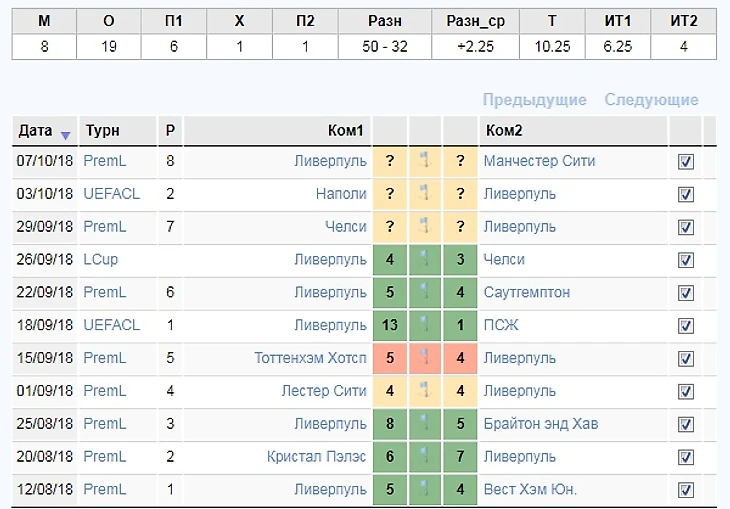The image size is (730, 509).
Task: Click the UEFACL tournament in 03/10/18 row
Action: pos(111,194)
